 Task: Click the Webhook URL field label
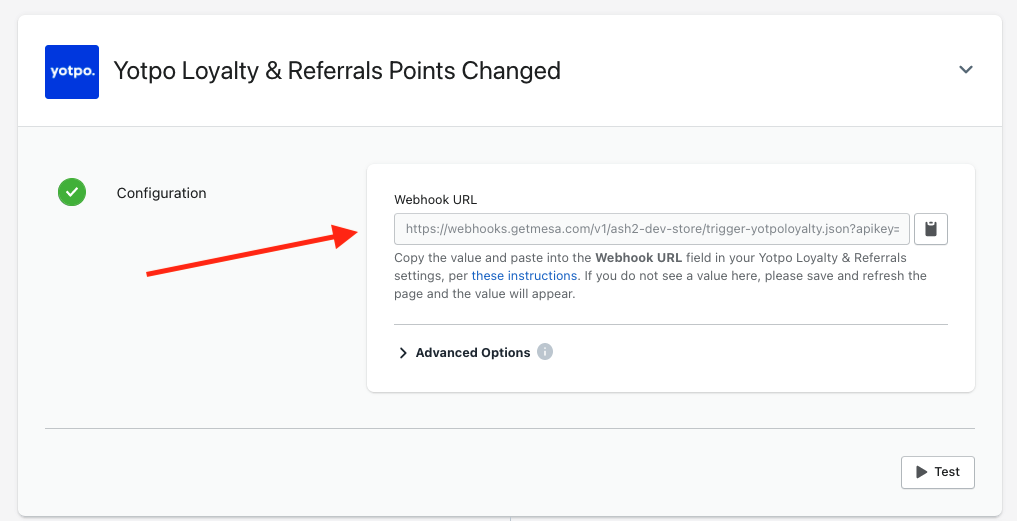435,200
